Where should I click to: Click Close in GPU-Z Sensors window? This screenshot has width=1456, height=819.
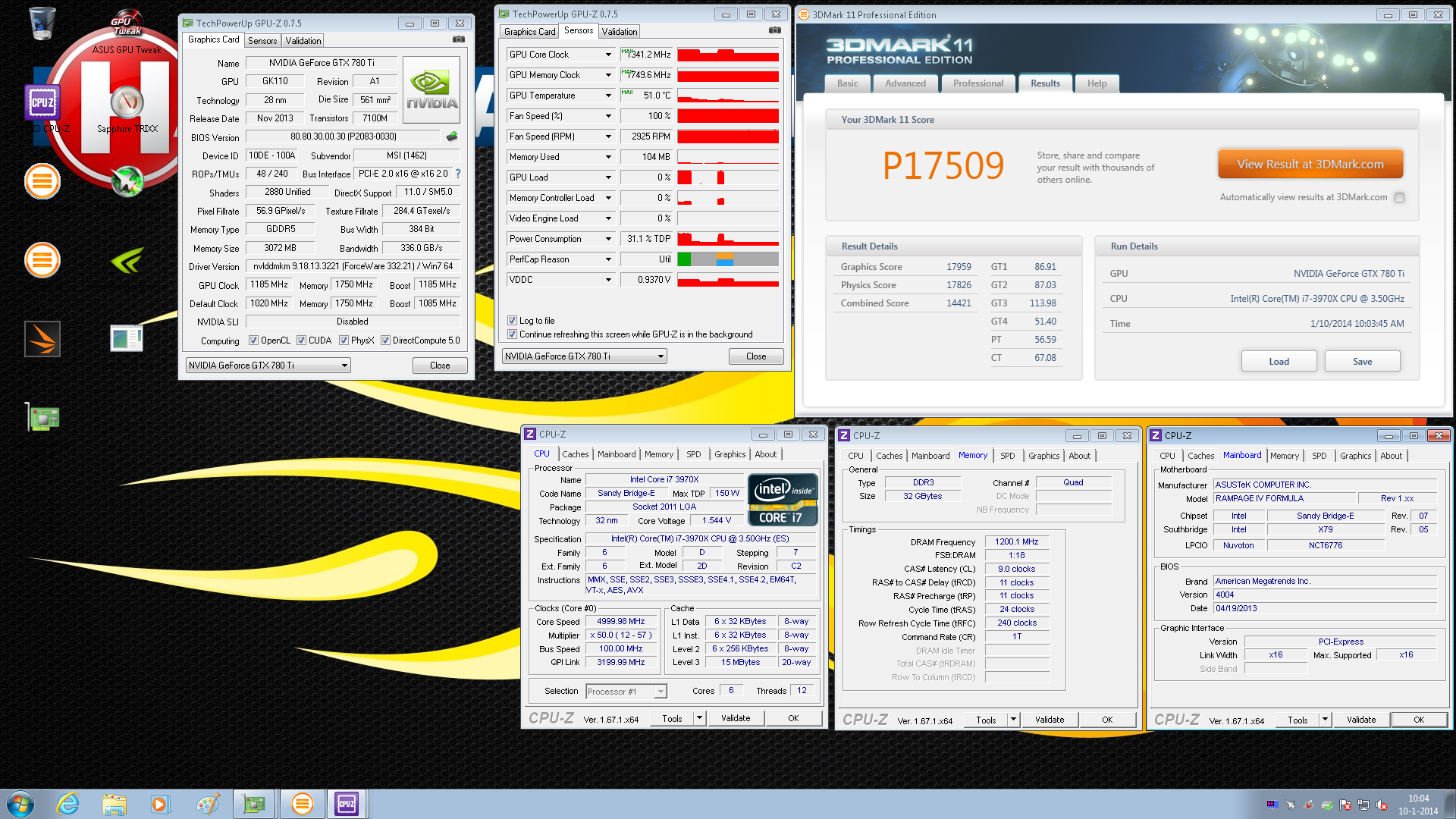tap(756, 356)
